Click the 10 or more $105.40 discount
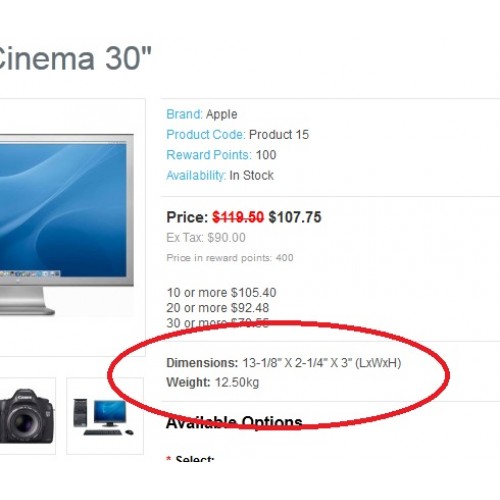The width and height of the screenshot is (500, 500). [x=221, y=293]
